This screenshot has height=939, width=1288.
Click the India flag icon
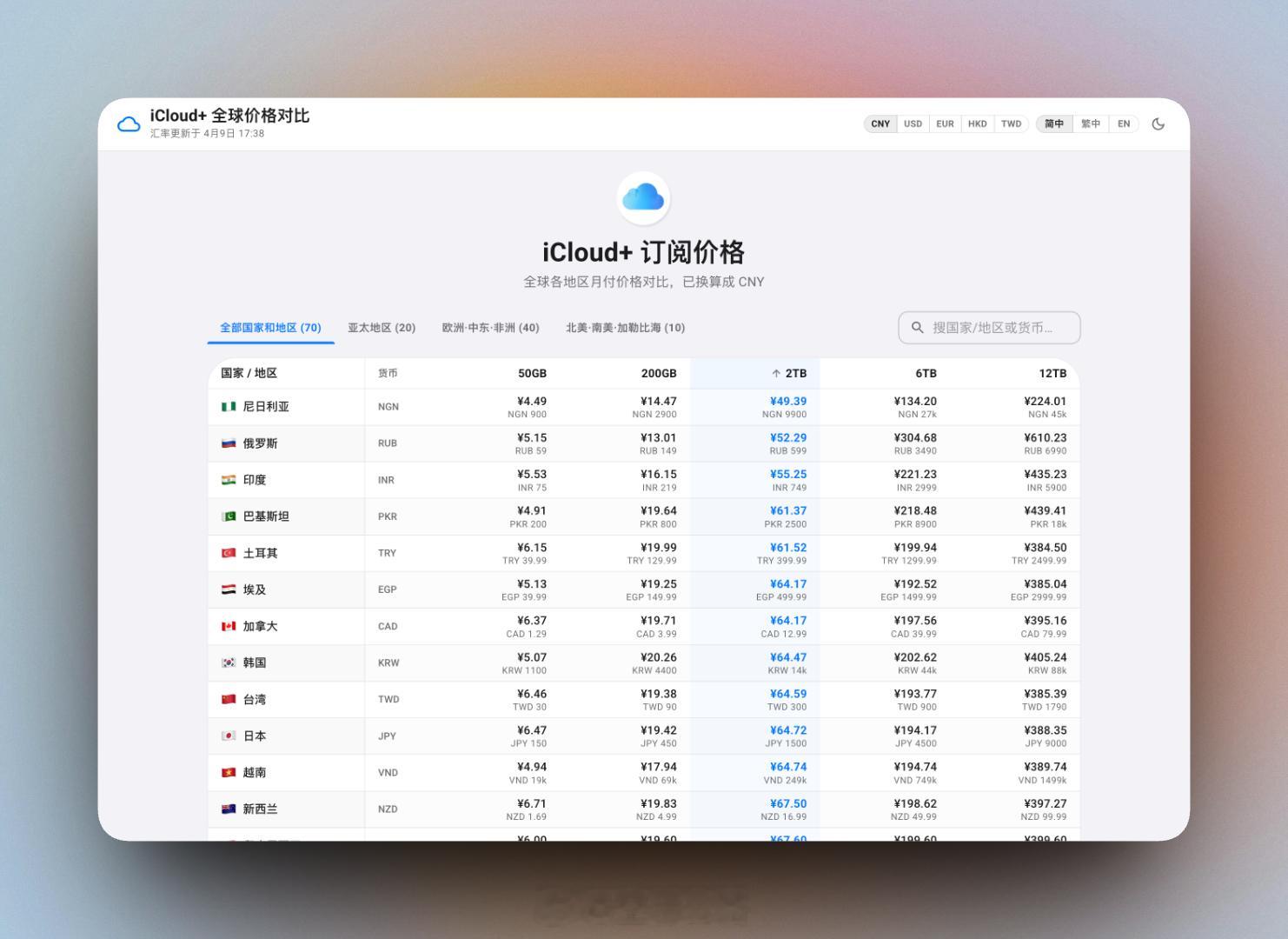[229, 479]
